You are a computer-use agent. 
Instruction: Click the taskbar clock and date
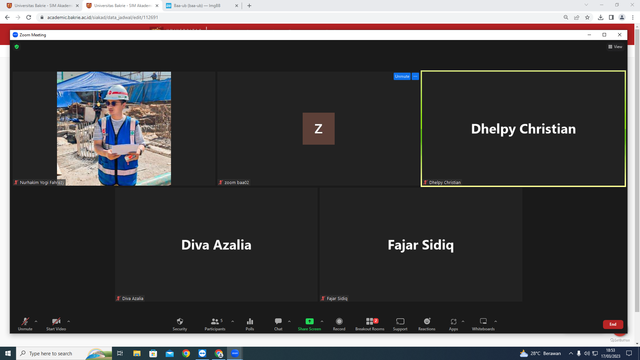click(610, 353)
